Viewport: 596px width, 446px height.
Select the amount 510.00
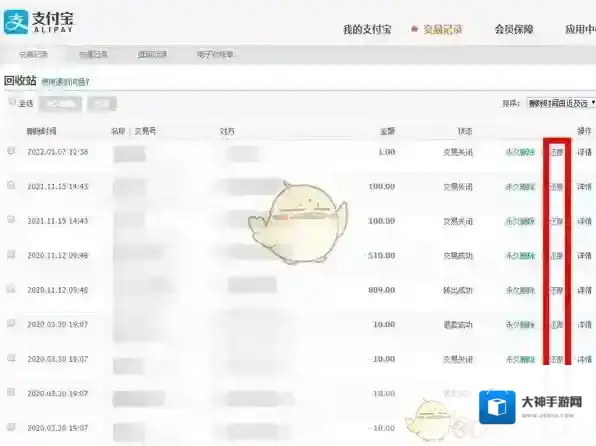coord(382,256)
